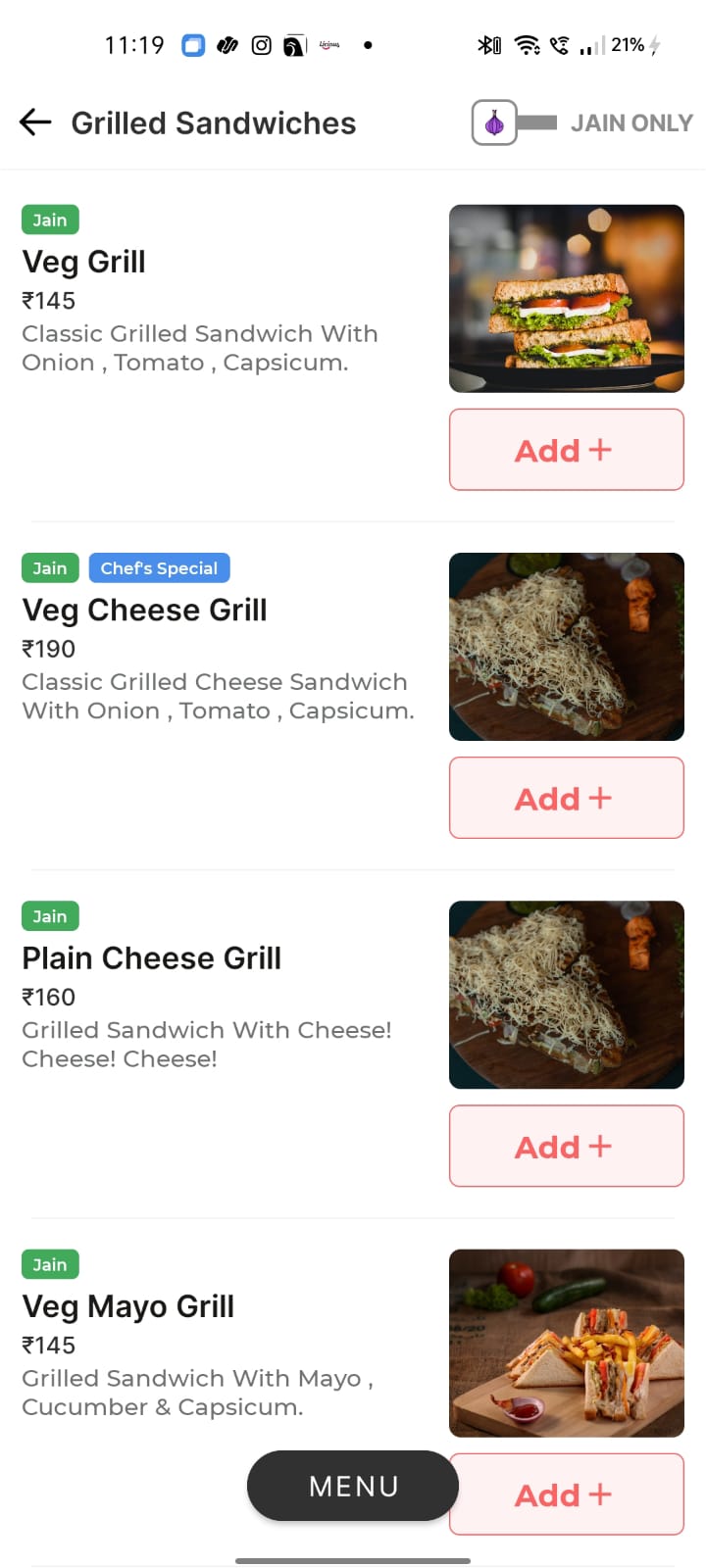Open the Veg Cheese Grill item title

[144, 610]
